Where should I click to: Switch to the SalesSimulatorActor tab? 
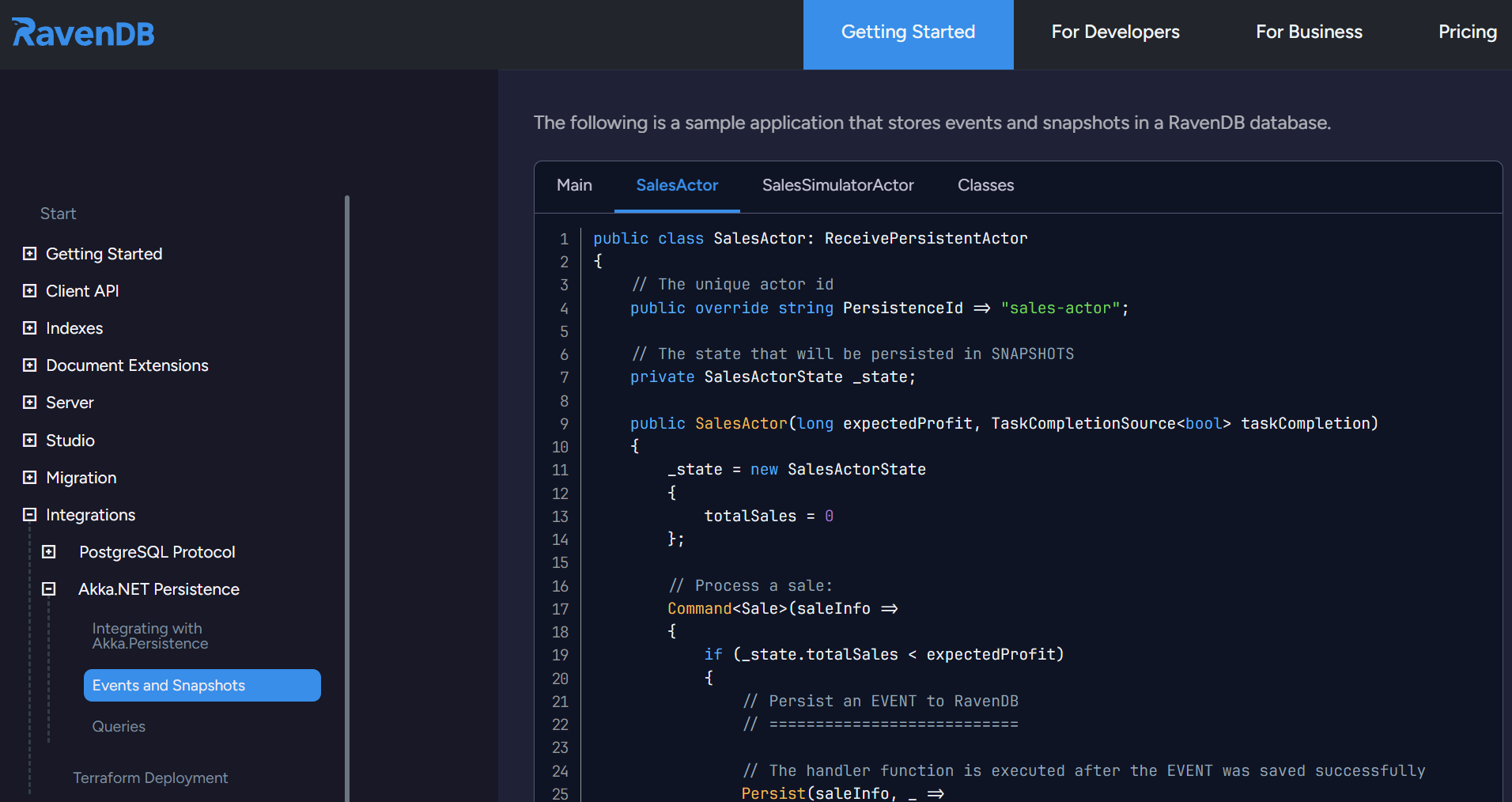[x=837, y=186]
